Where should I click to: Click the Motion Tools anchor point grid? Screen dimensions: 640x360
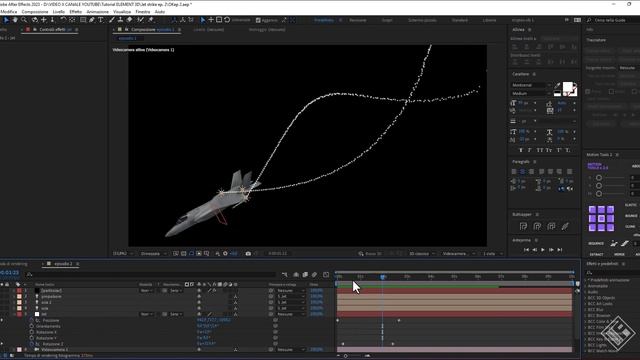pyautogui.click(x=601, y=218)
